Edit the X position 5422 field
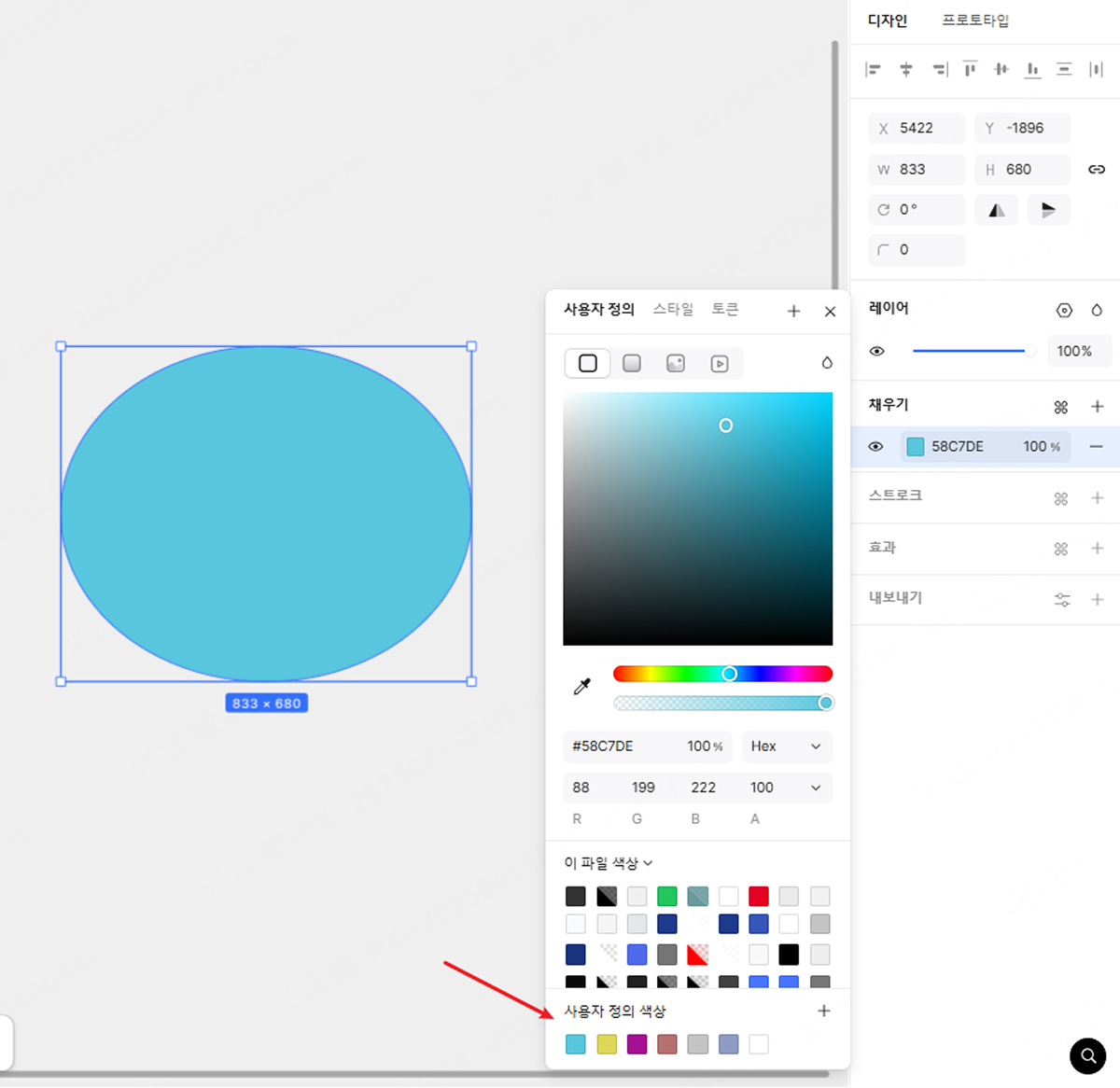 click(917, 128)
